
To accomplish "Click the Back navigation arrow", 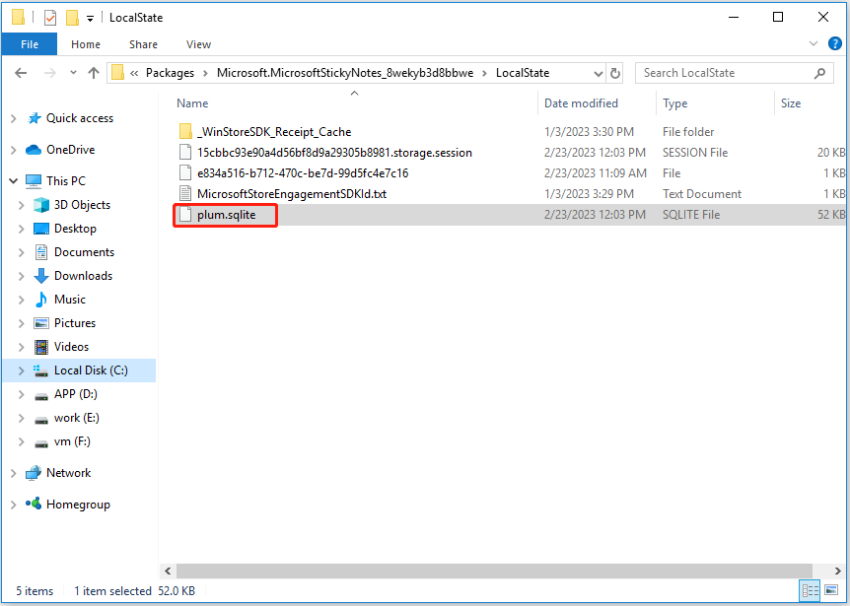I will [22, 72].
